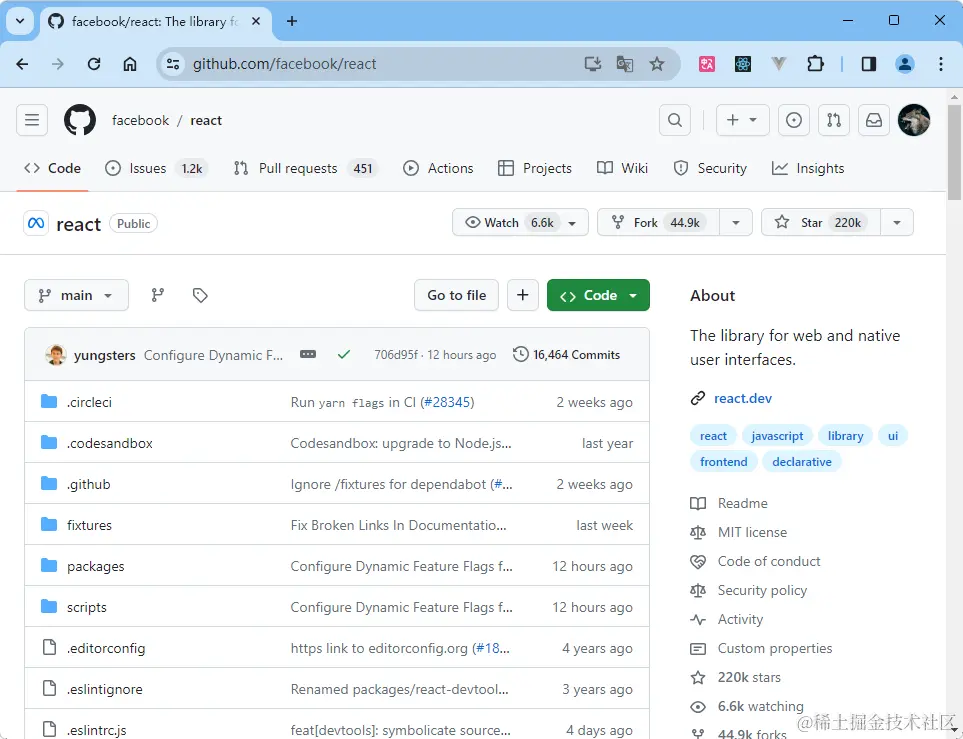Click the page vertical scrollbar thumb
Viewport: 963px width, 739px height.
pos(954,152)
